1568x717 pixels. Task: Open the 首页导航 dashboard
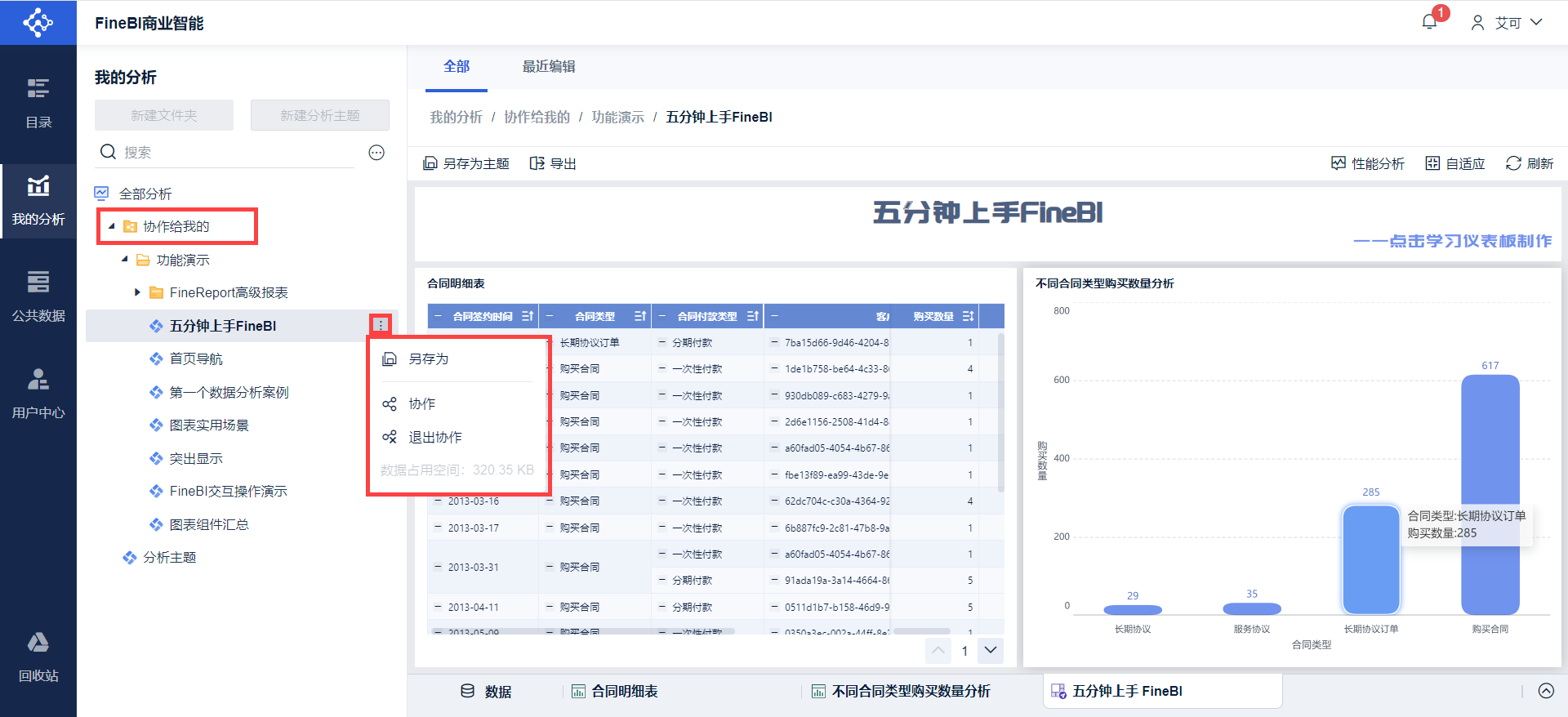pos(196,358)
